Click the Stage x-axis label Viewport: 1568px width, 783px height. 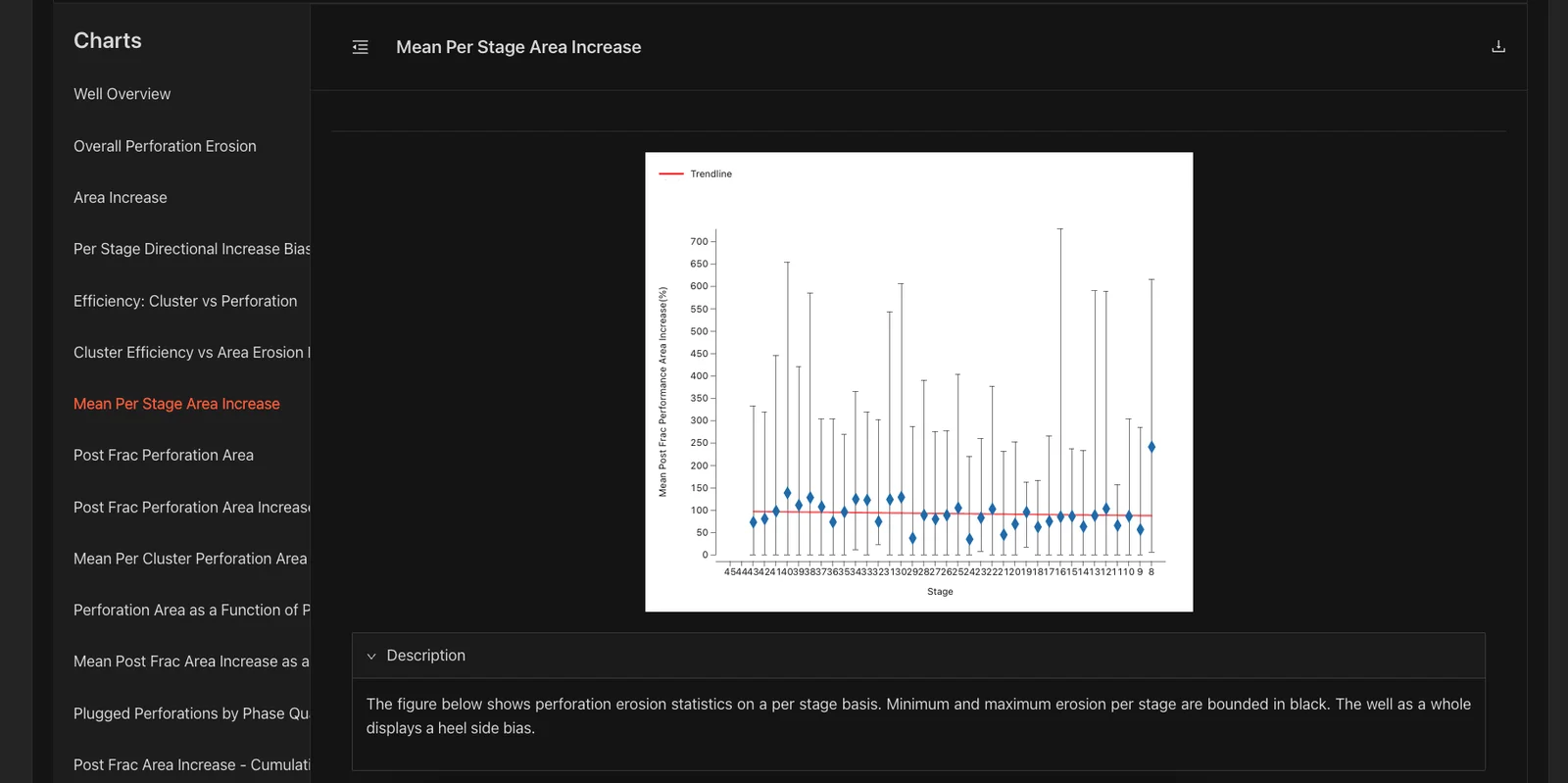(x=940, y=592)
